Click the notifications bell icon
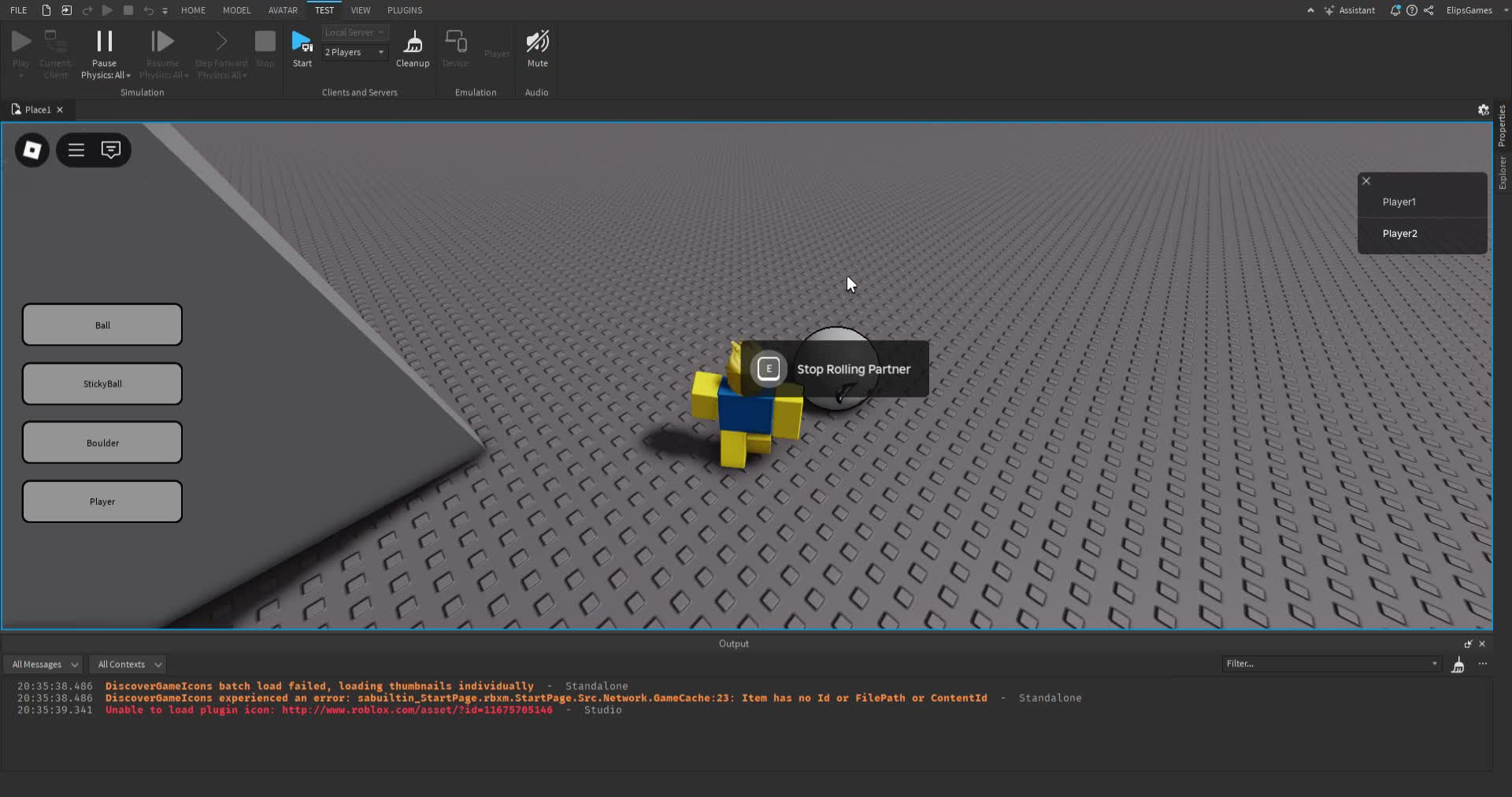The width and height of the screenshot is (1512, 797). point(1395,10)
